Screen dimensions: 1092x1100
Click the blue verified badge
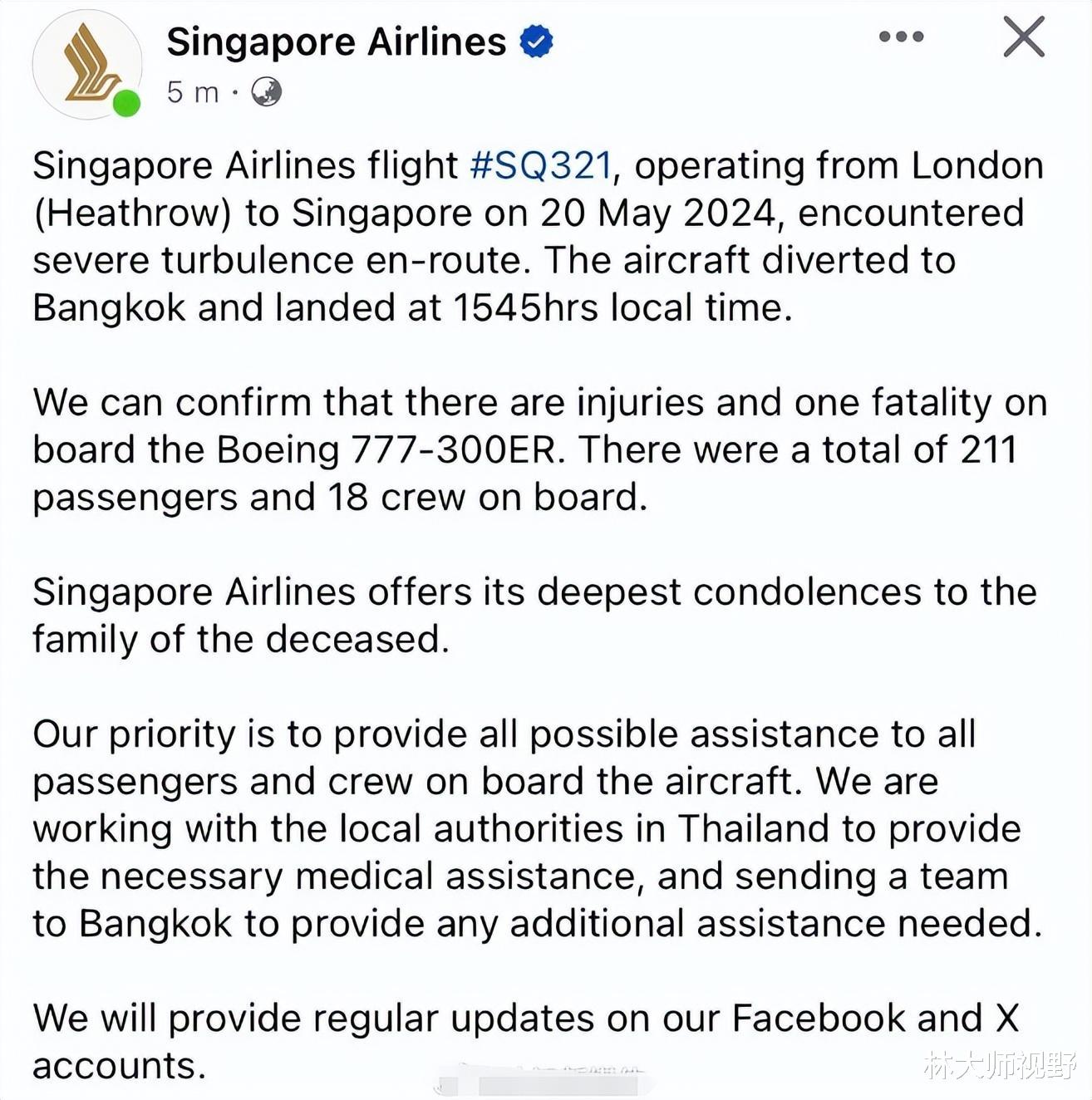537,42
